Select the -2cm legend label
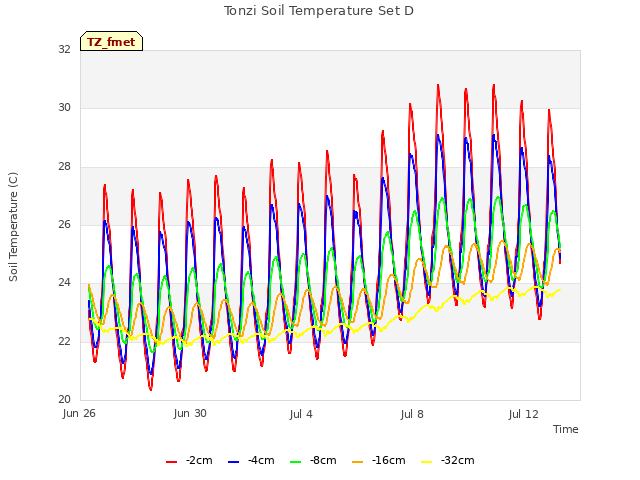Screen dimensions: 640x480 199,460
